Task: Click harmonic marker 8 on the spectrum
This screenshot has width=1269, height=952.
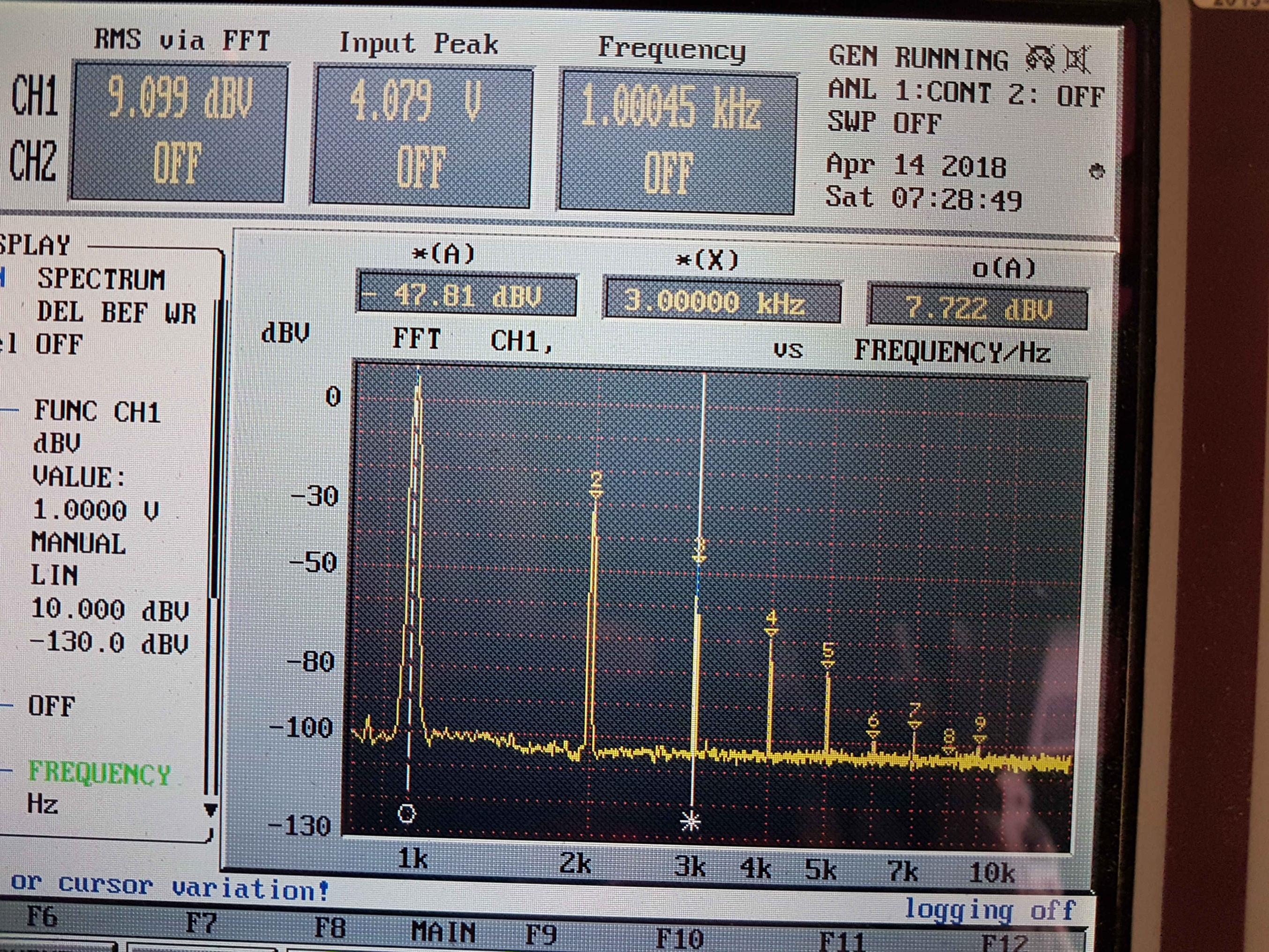Action: click(x=949, y=741)
